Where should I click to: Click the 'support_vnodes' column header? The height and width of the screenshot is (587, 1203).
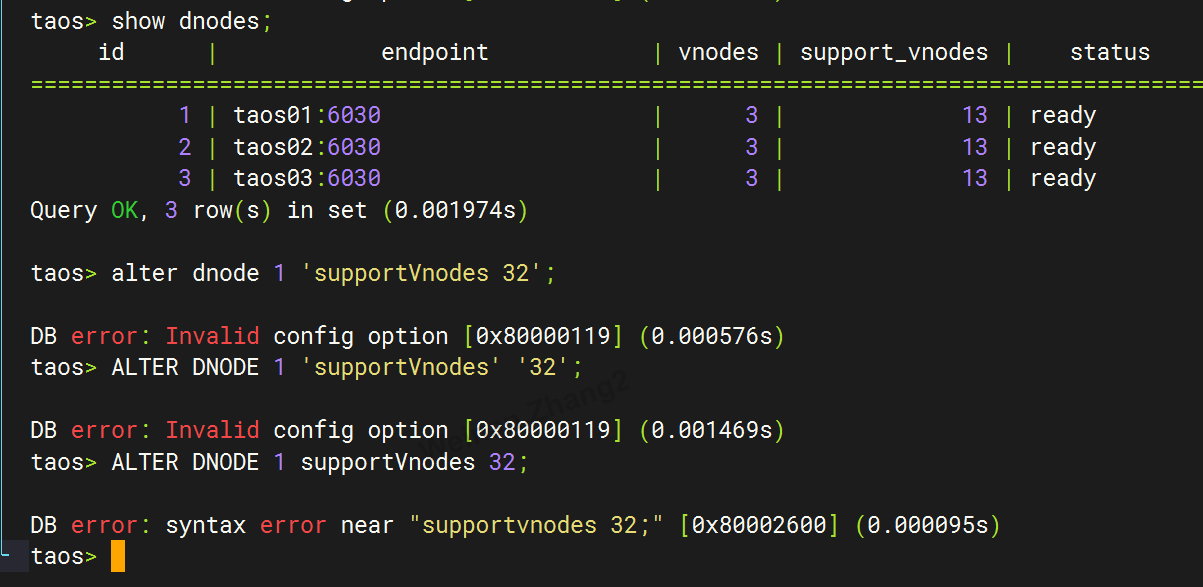[894, 52]
